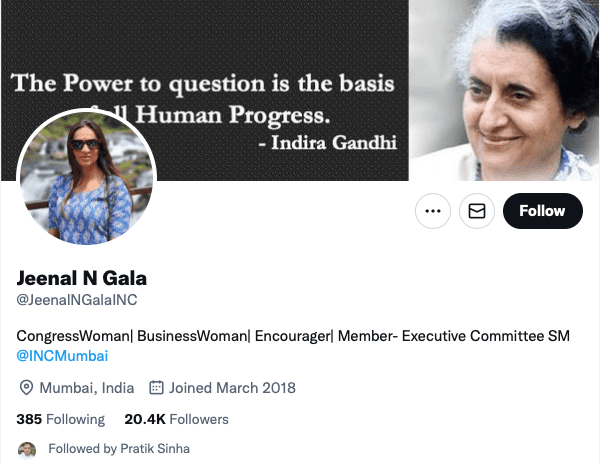Follow Jeenal N Gala's account
The image size is (608, 464).
(x=542, y=211)
